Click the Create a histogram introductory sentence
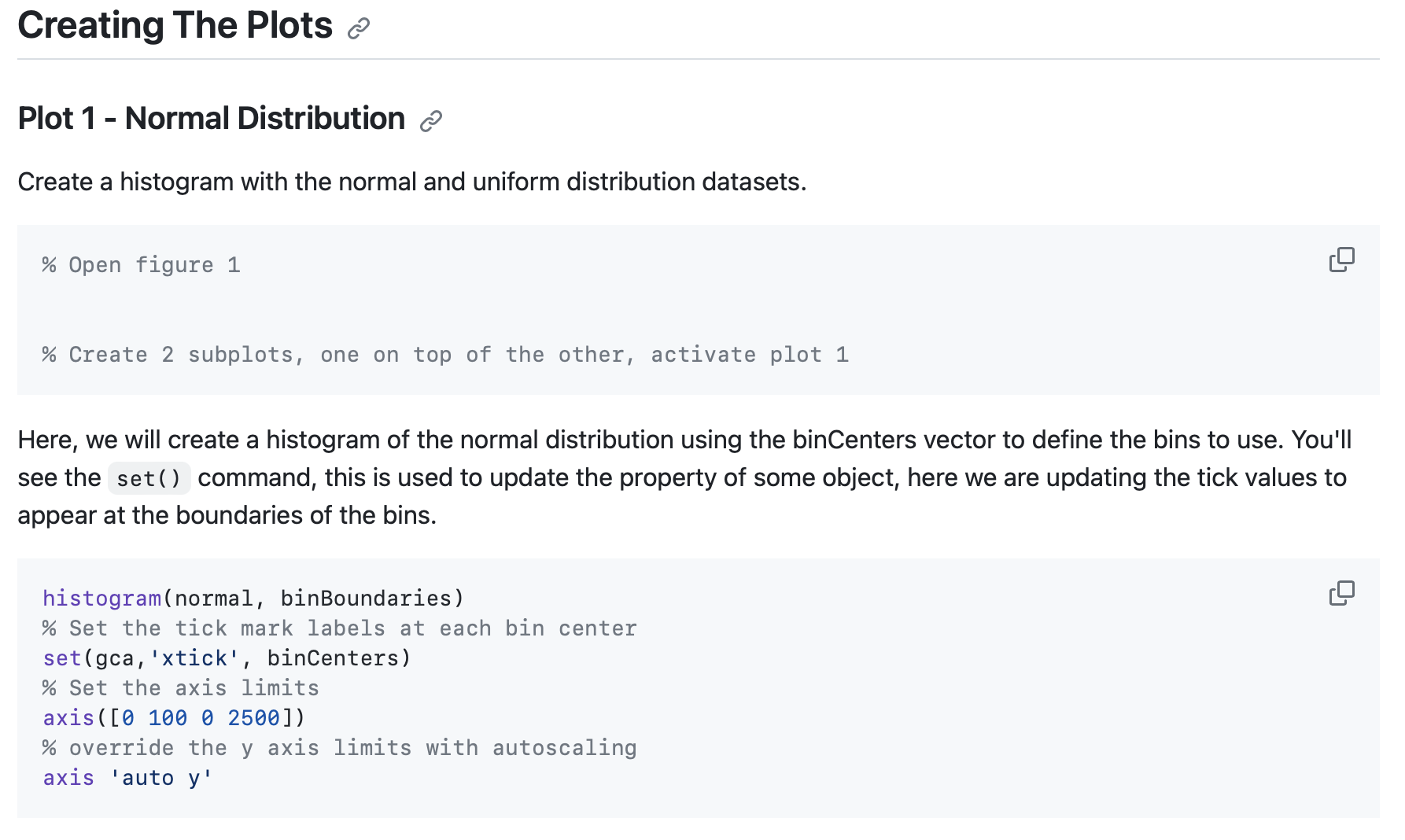The width and height of the screenshot is (1405, 840). (x=412, y=182)
